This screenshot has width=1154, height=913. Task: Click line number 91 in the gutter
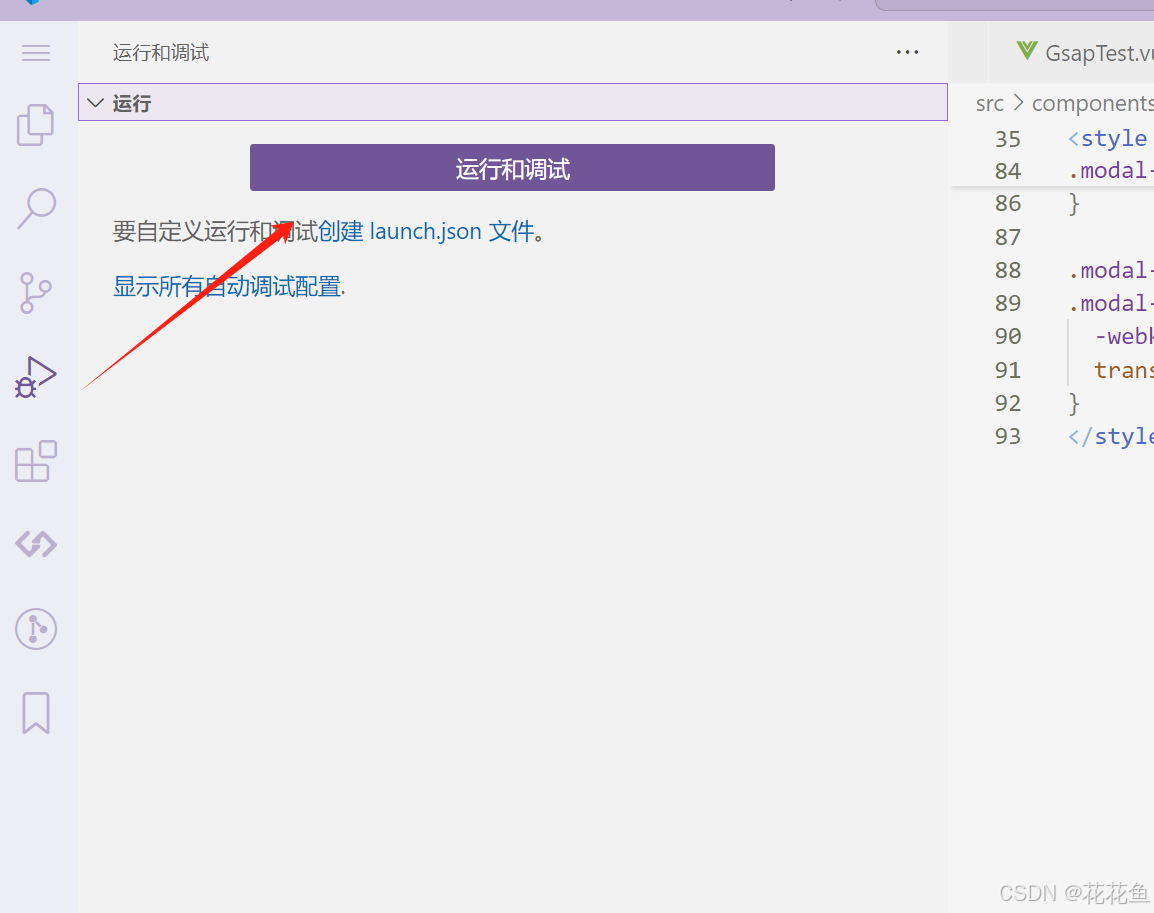1008,369
